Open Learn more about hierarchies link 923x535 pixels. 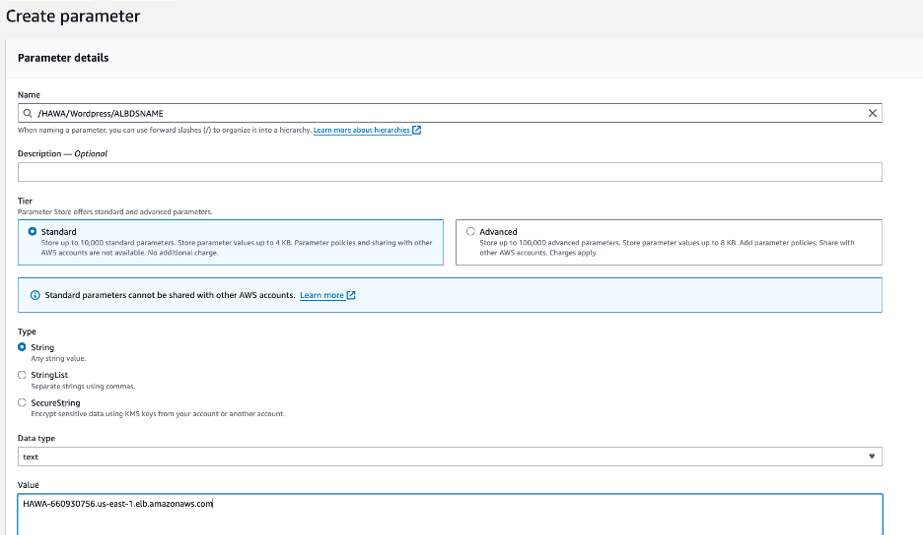[362, 131]
